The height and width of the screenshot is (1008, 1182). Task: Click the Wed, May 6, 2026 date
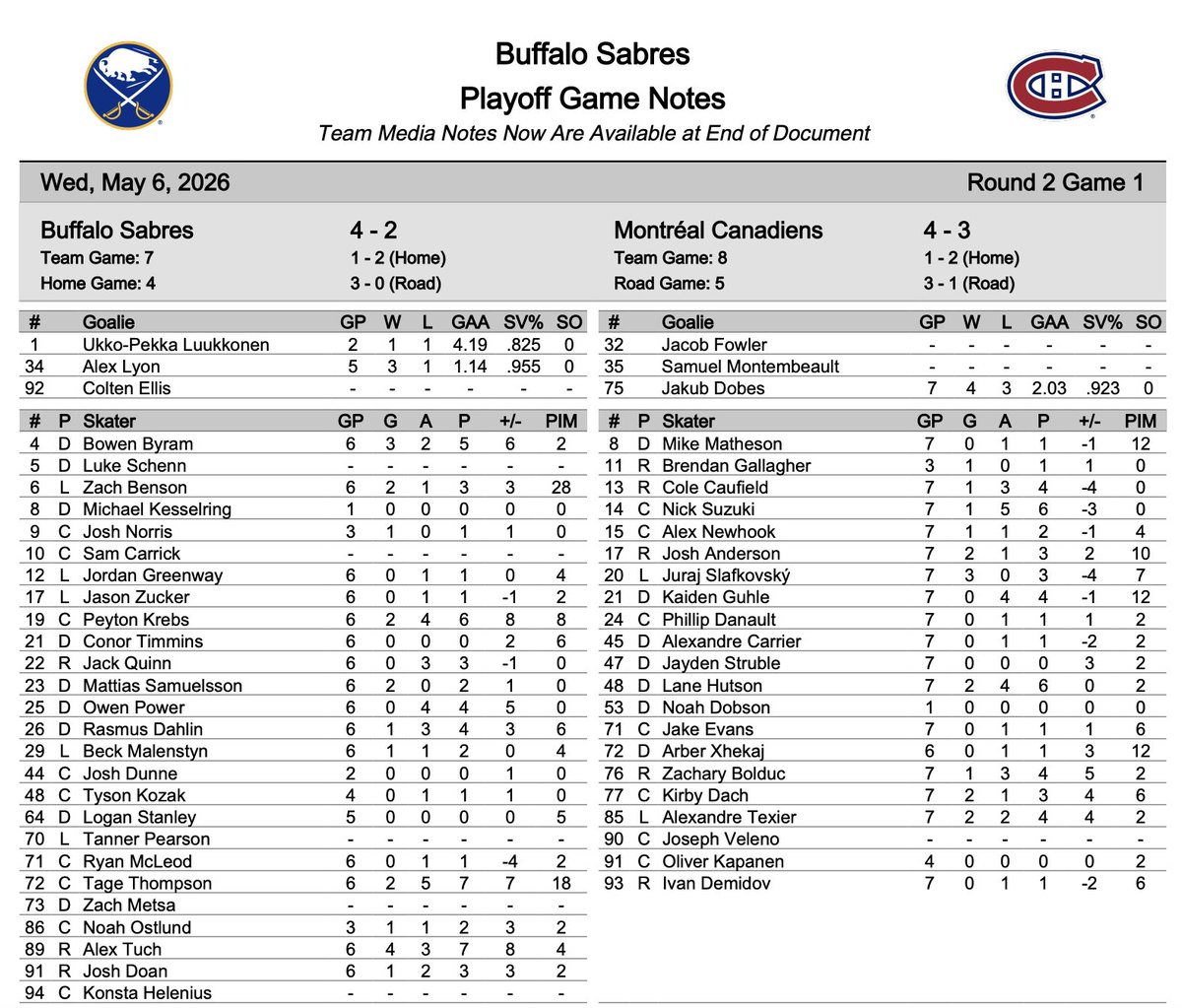135,183
